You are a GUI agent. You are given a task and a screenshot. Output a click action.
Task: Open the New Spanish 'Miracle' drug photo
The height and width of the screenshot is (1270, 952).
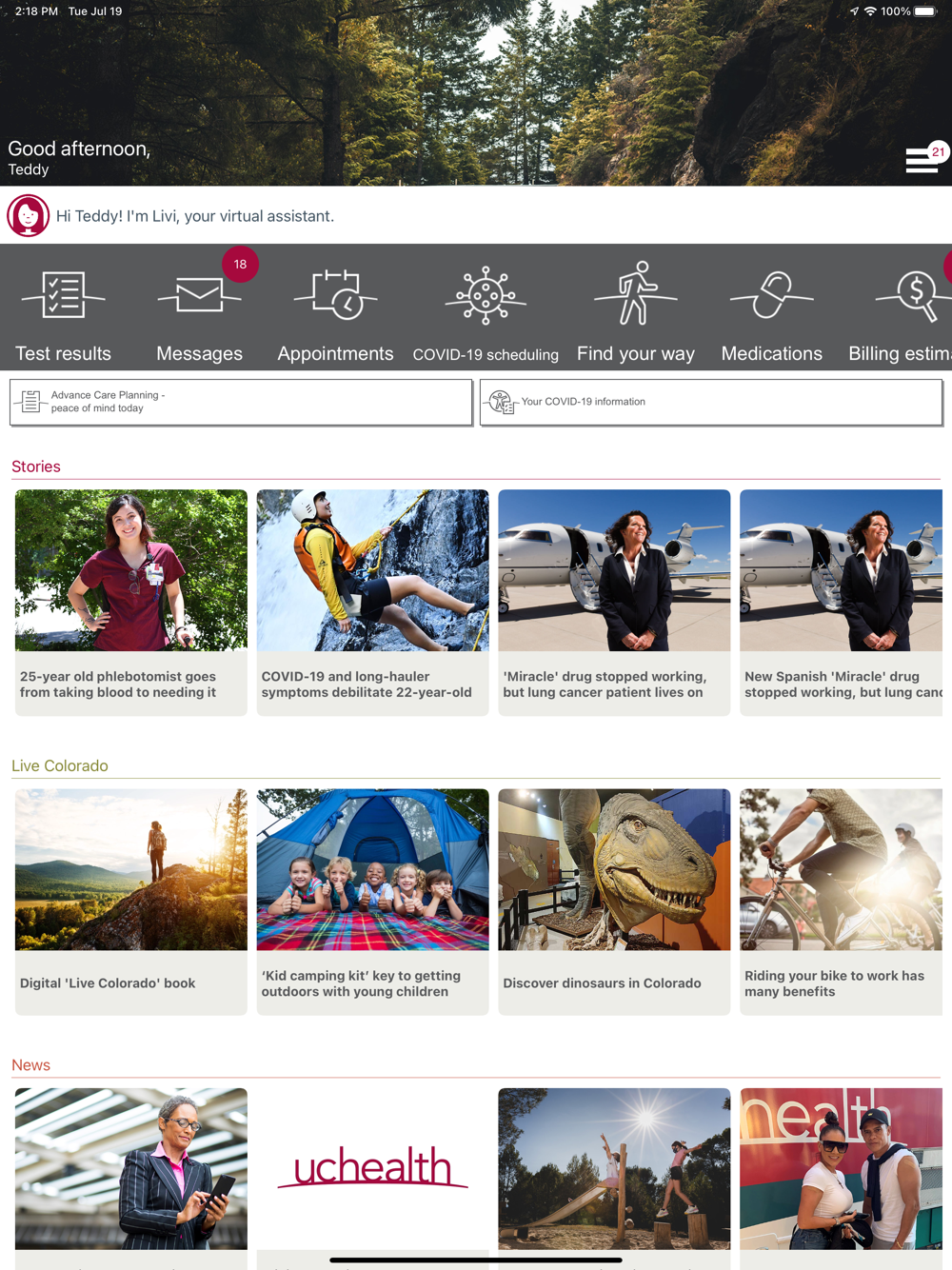click(842, 570)
